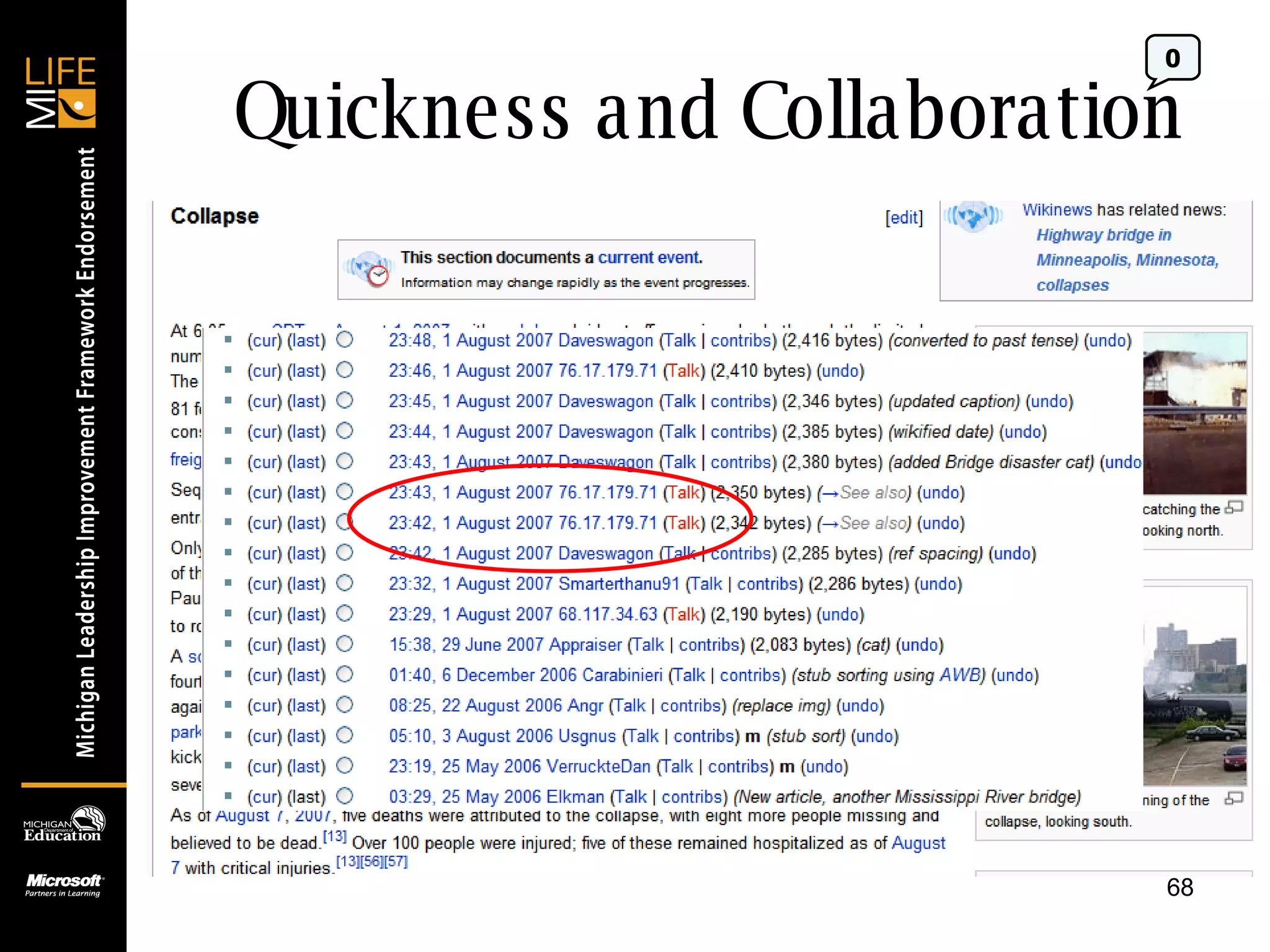Undo the 'converted to past tense' edit
The image size is (1270, 952).
[1108, 340]
